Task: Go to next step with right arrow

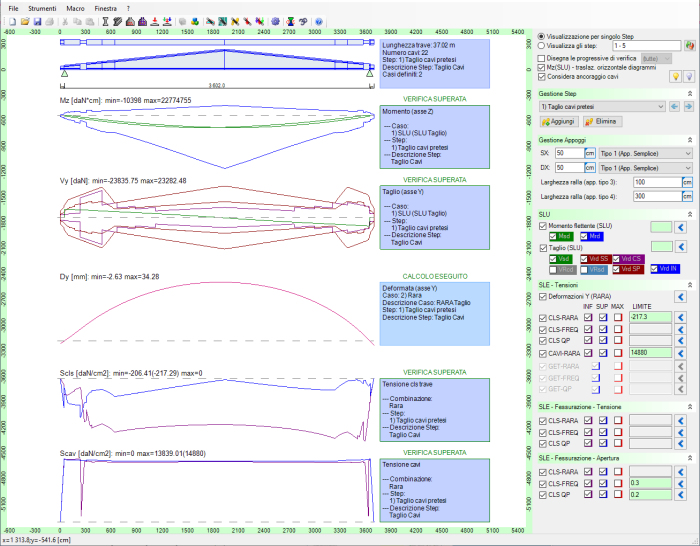Action: [689, 106]
